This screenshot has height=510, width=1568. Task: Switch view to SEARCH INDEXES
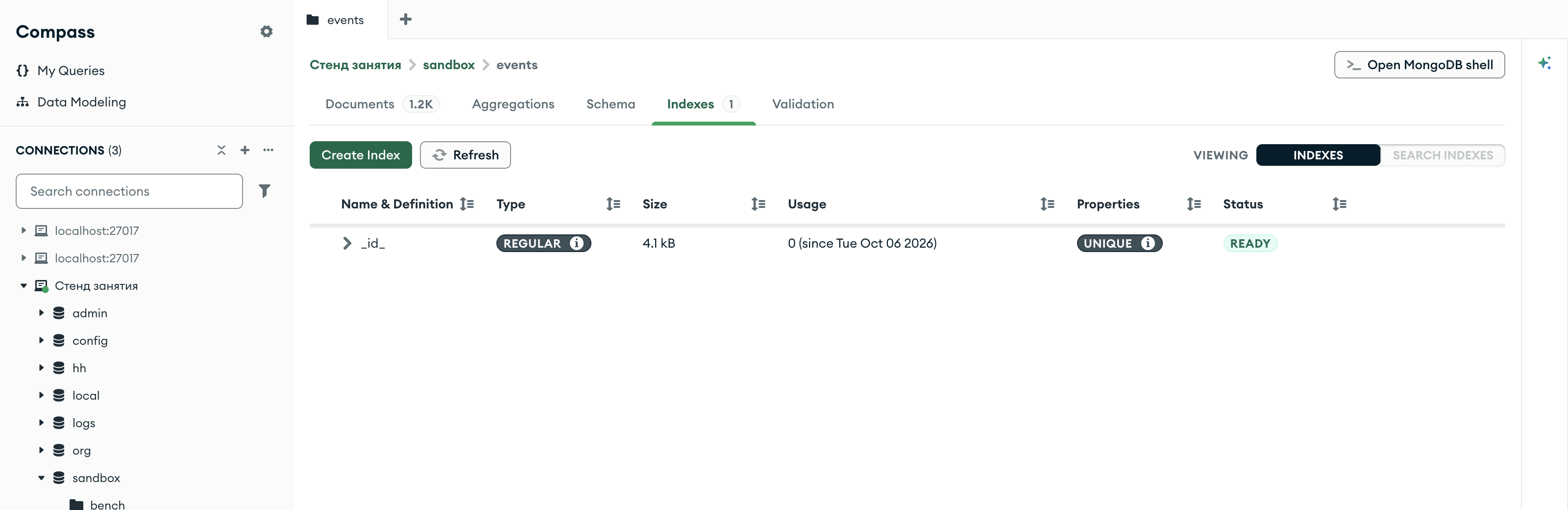pyautogui.click(x=1443, y=155)
